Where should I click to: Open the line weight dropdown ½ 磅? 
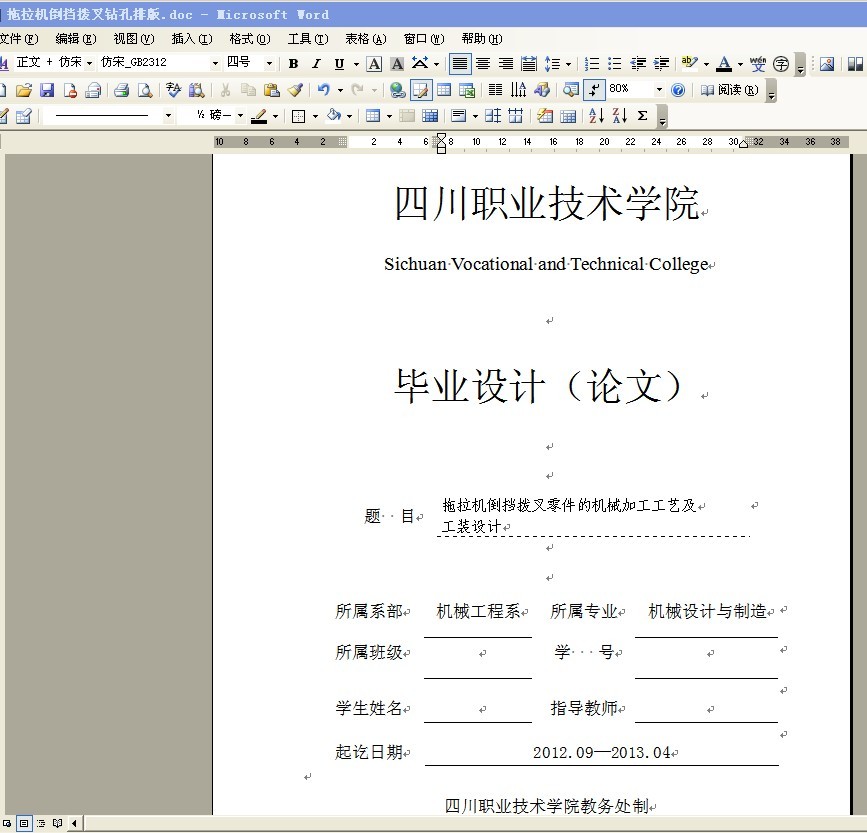click(240, 116)
